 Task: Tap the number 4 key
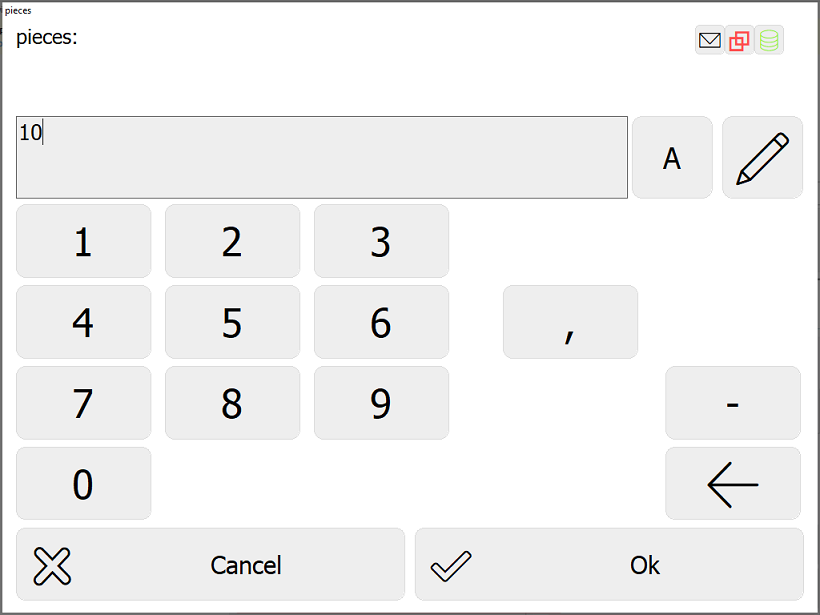84,322
